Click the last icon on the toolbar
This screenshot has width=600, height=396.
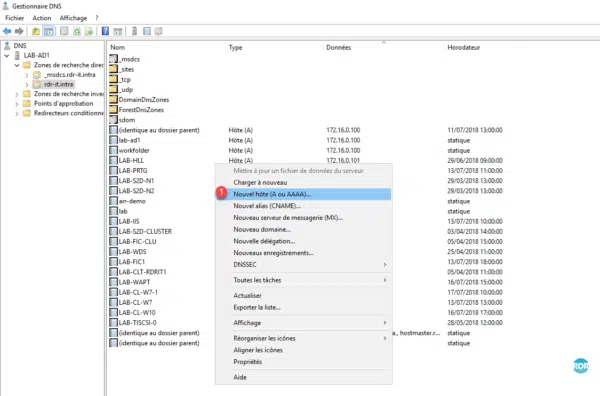pos(158,31)
